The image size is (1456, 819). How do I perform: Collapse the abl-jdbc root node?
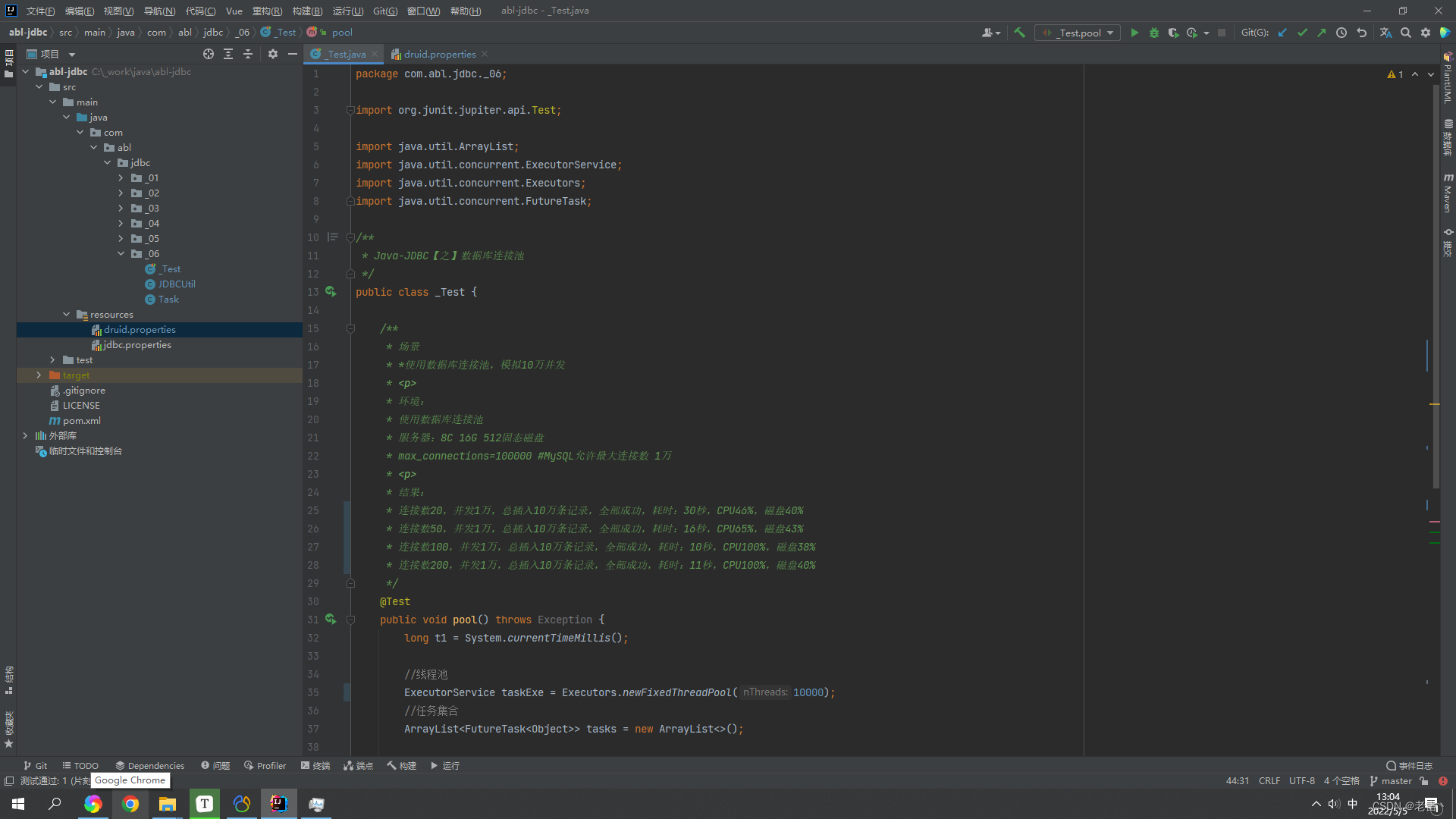(x=26, y=71)
